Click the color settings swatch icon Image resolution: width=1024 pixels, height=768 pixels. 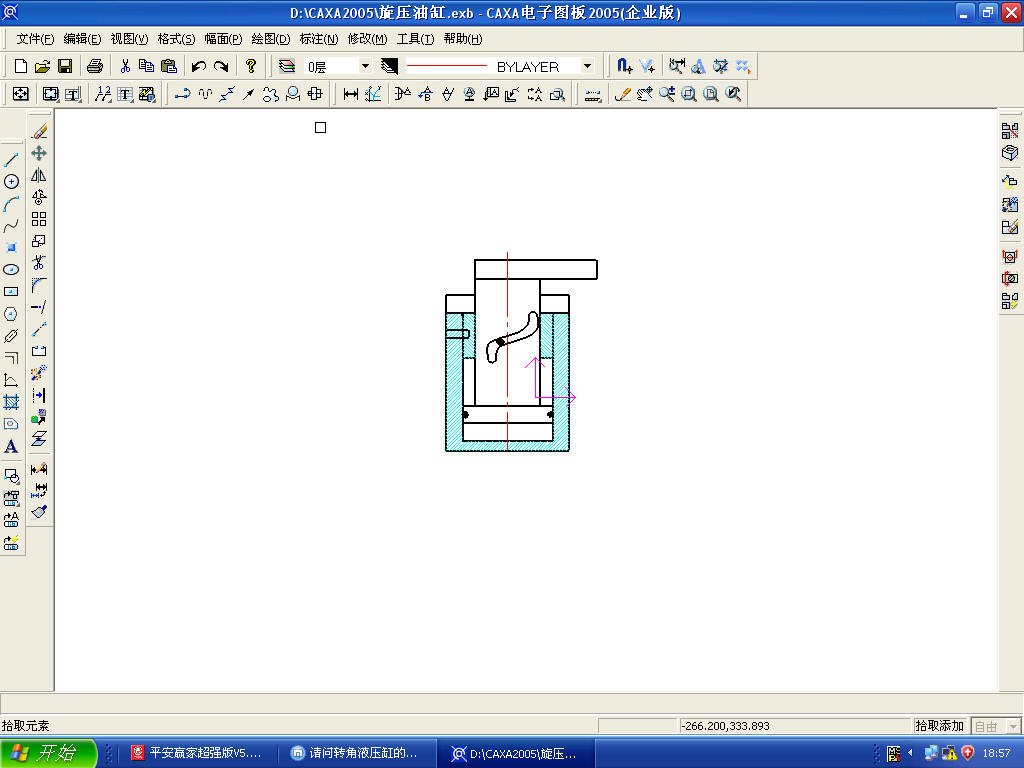click(389, 66)
